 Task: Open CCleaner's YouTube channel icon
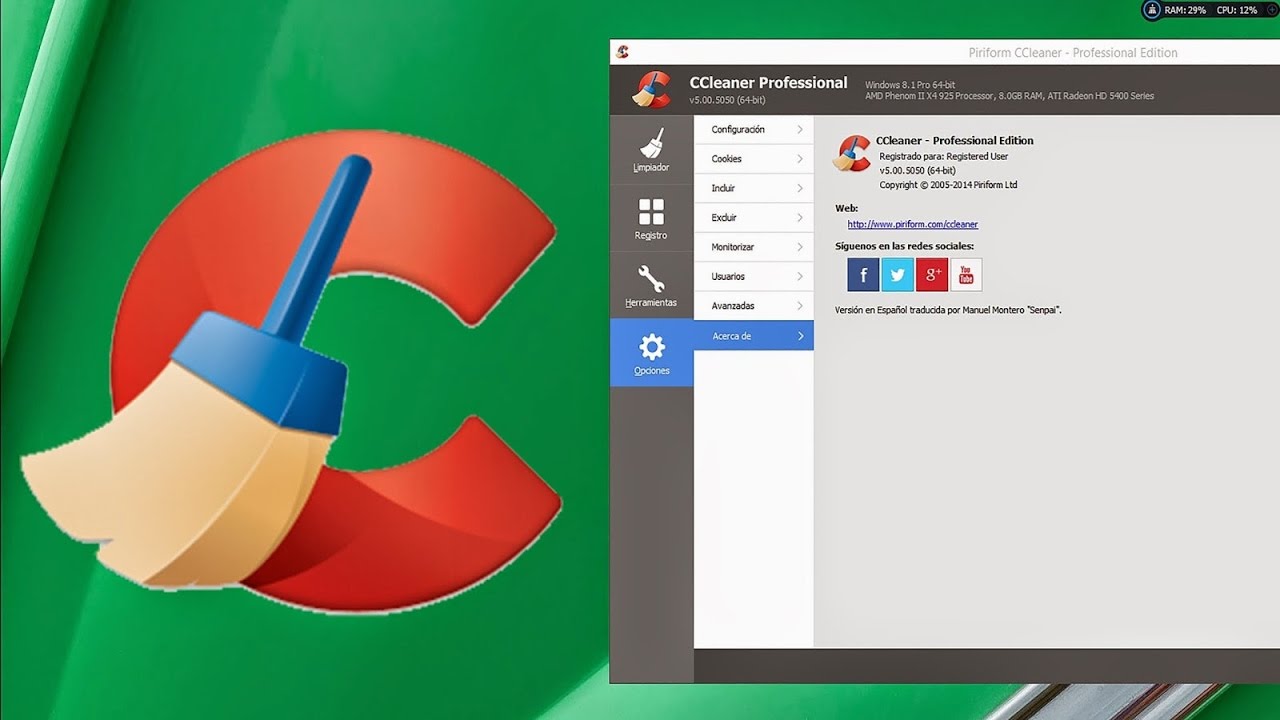pos(966,274)
